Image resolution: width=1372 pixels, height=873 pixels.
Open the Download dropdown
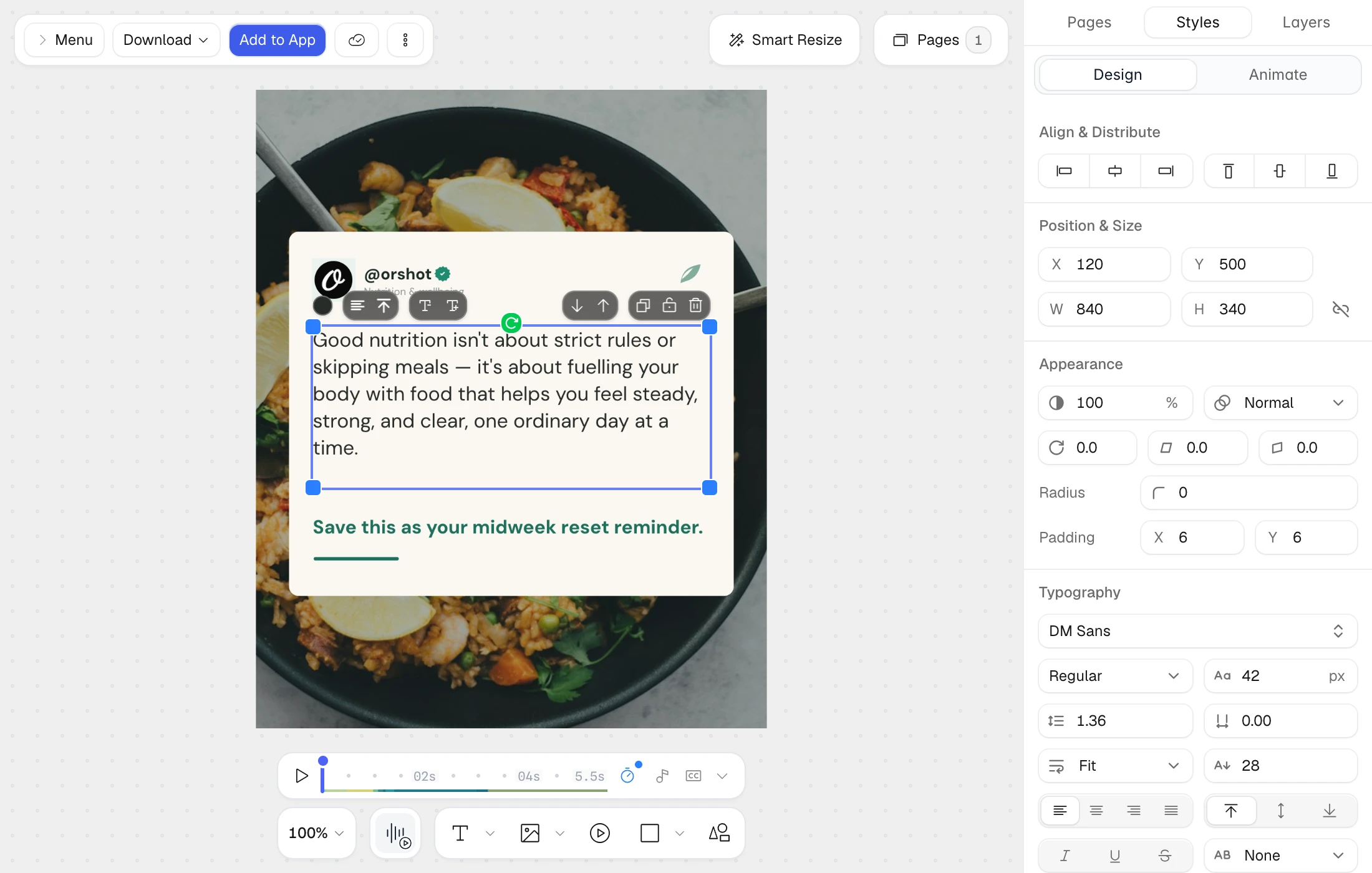166,40
